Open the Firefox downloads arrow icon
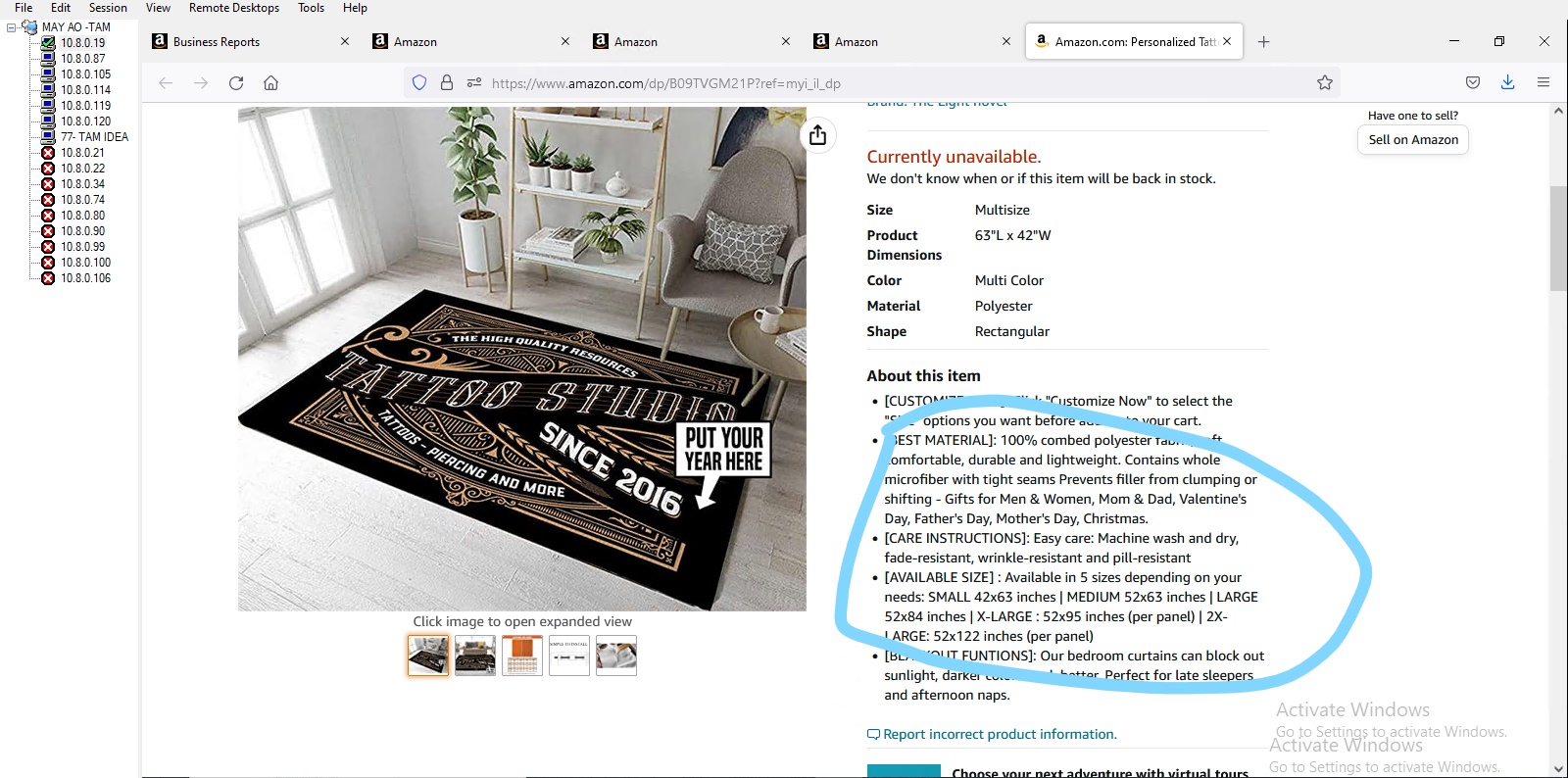Viewport: 1568px width, 778px height. click(x=1507, y=82)
